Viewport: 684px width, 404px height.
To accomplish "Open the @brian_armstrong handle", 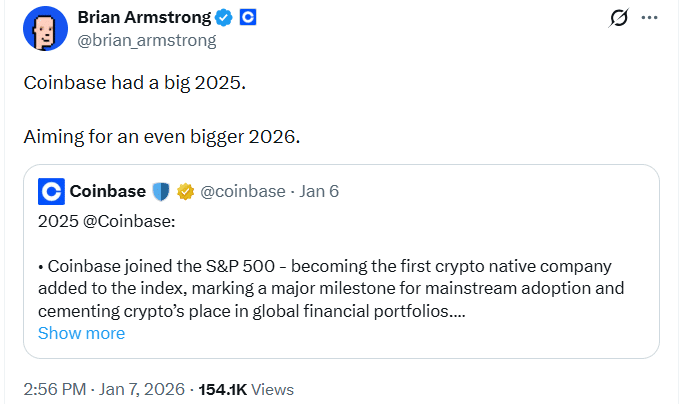I will point(145,41).
